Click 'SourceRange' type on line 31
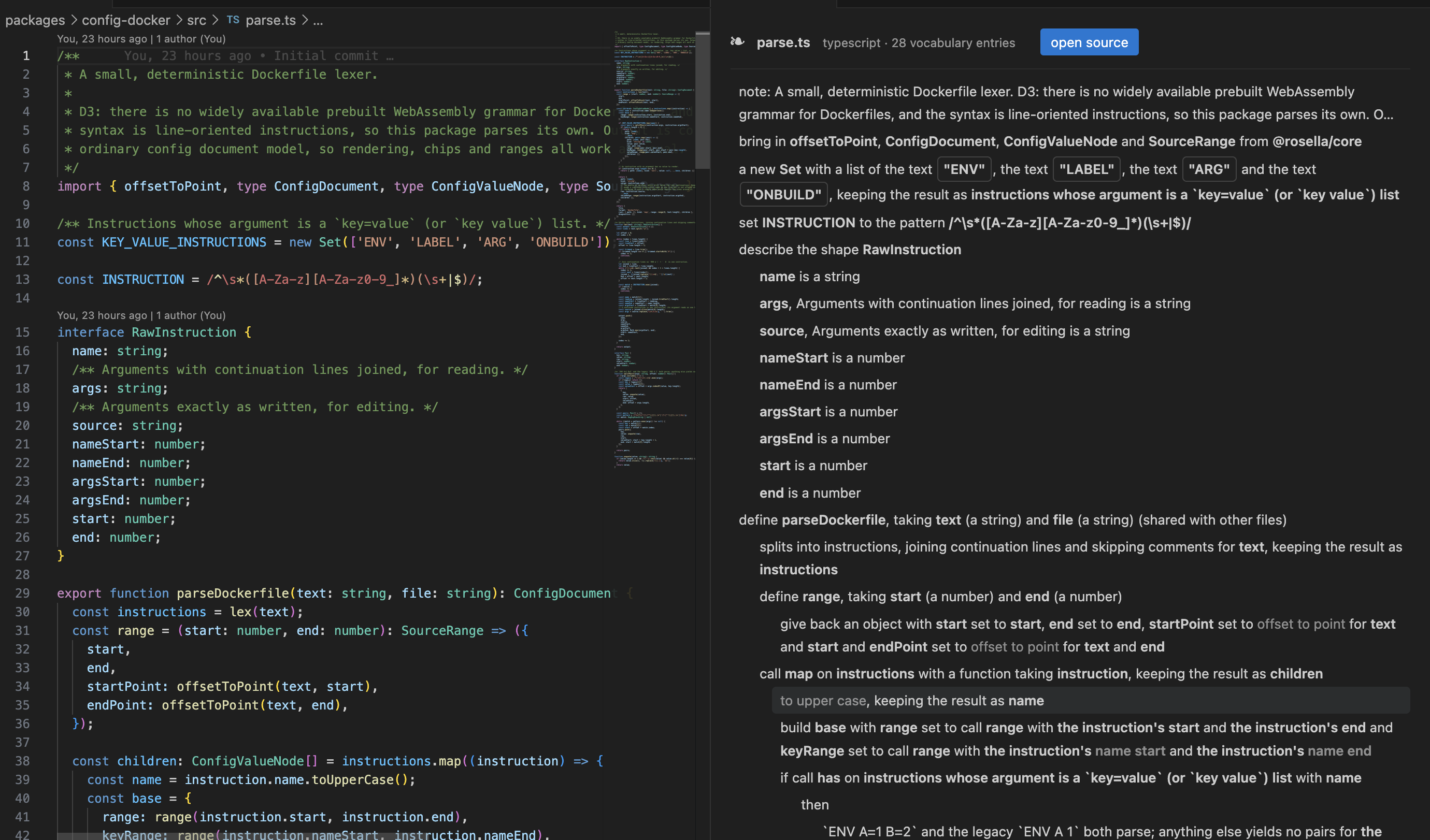This screenshot has height=840, width=1430. (x=442, y=631)
